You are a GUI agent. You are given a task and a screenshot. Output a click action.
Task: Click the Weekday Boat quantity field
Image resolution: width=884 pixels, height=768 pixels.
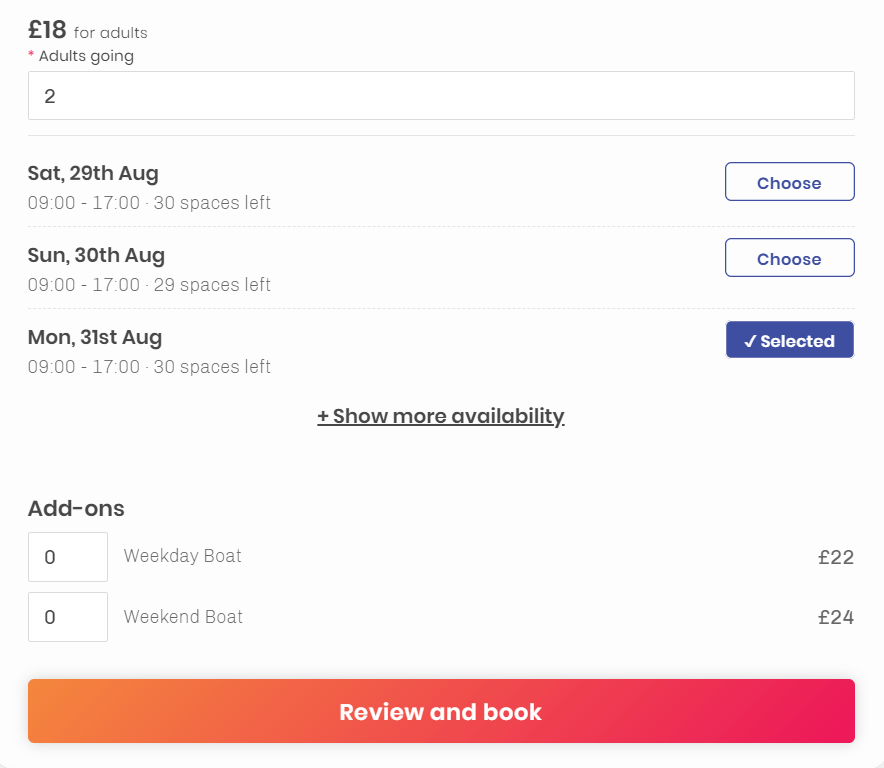coord(68,557)
